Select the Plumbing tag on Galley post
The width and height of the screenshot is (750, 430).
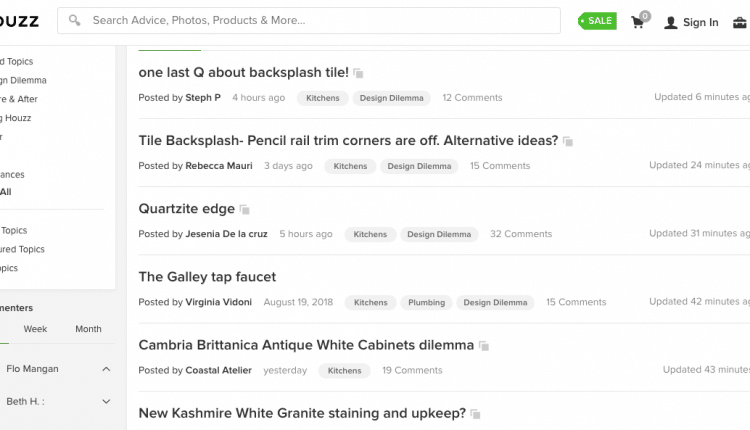click(x=426, y=302)
